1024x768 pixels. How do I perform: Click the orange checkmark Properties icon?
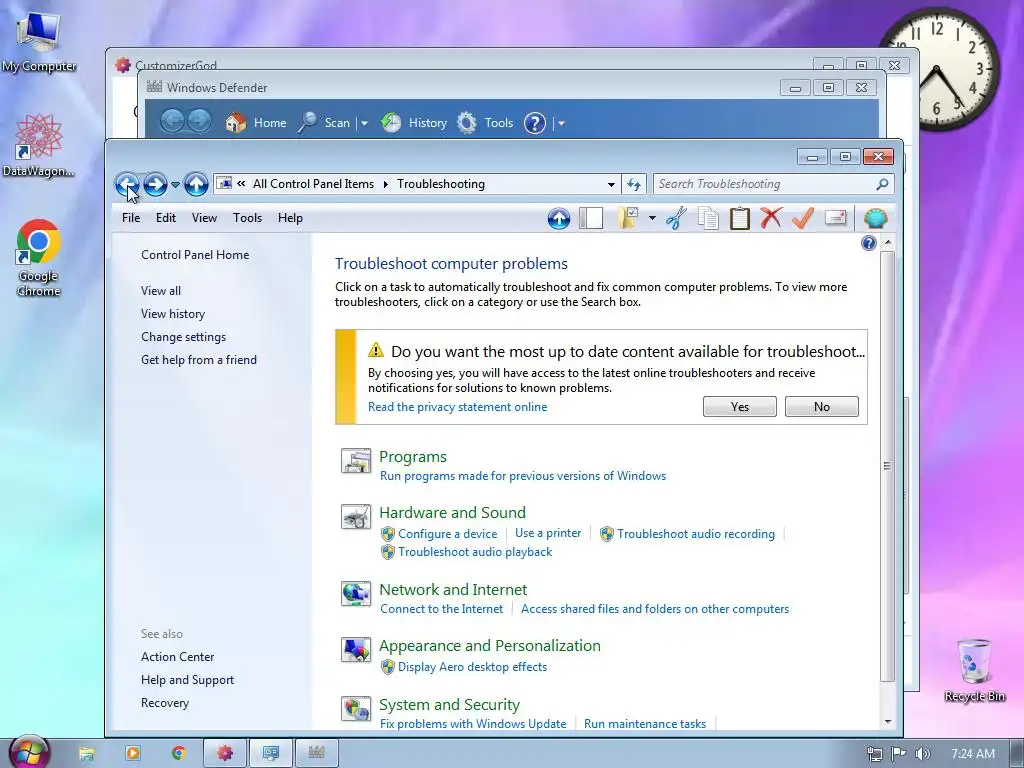pos(803,218)
